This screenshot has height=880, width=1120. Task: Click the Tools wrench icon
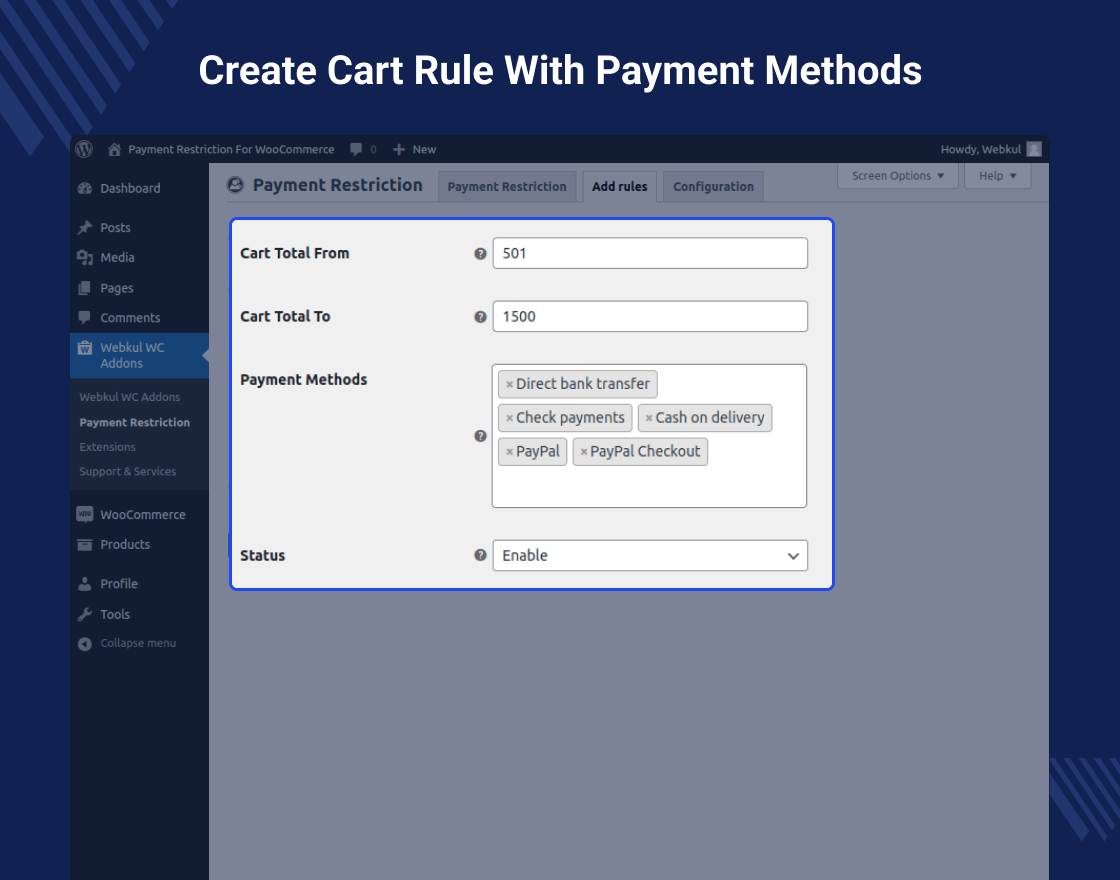point(85,614)
